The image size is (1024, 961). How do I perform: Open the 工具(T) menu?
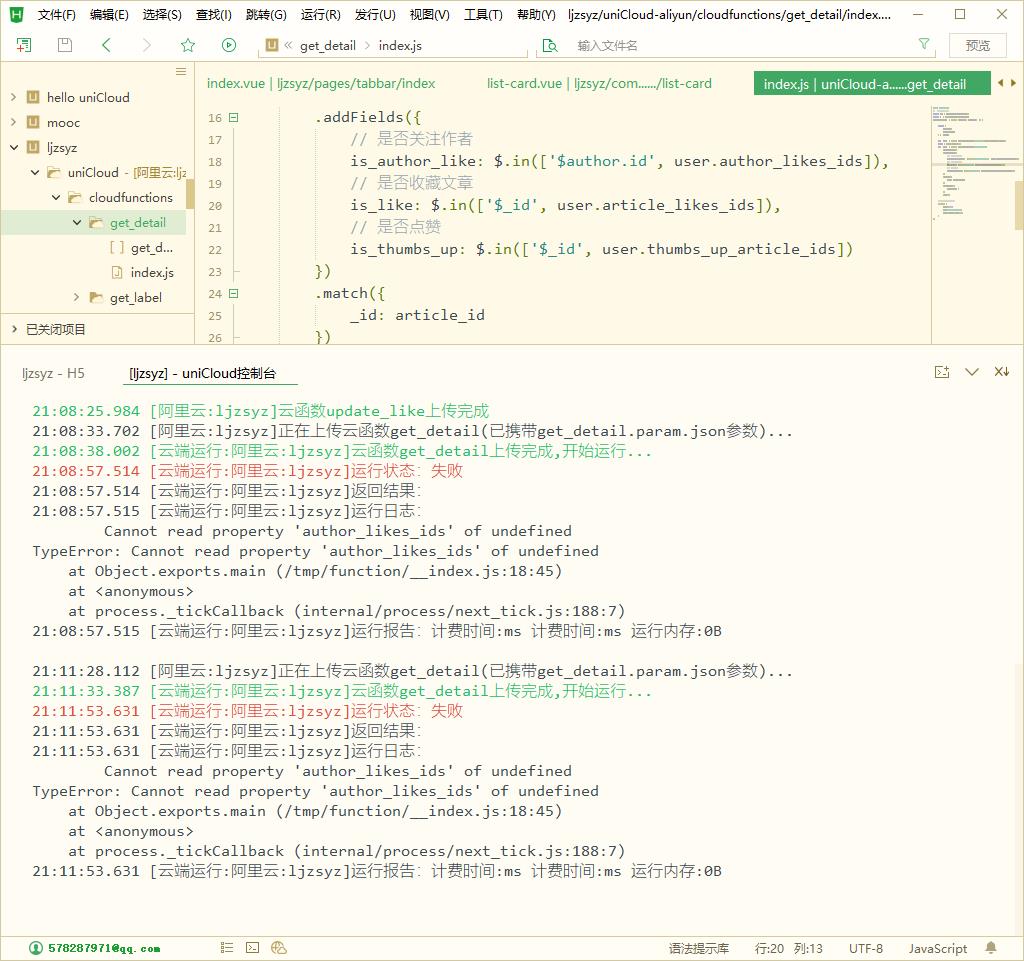(x=483, y=14)
